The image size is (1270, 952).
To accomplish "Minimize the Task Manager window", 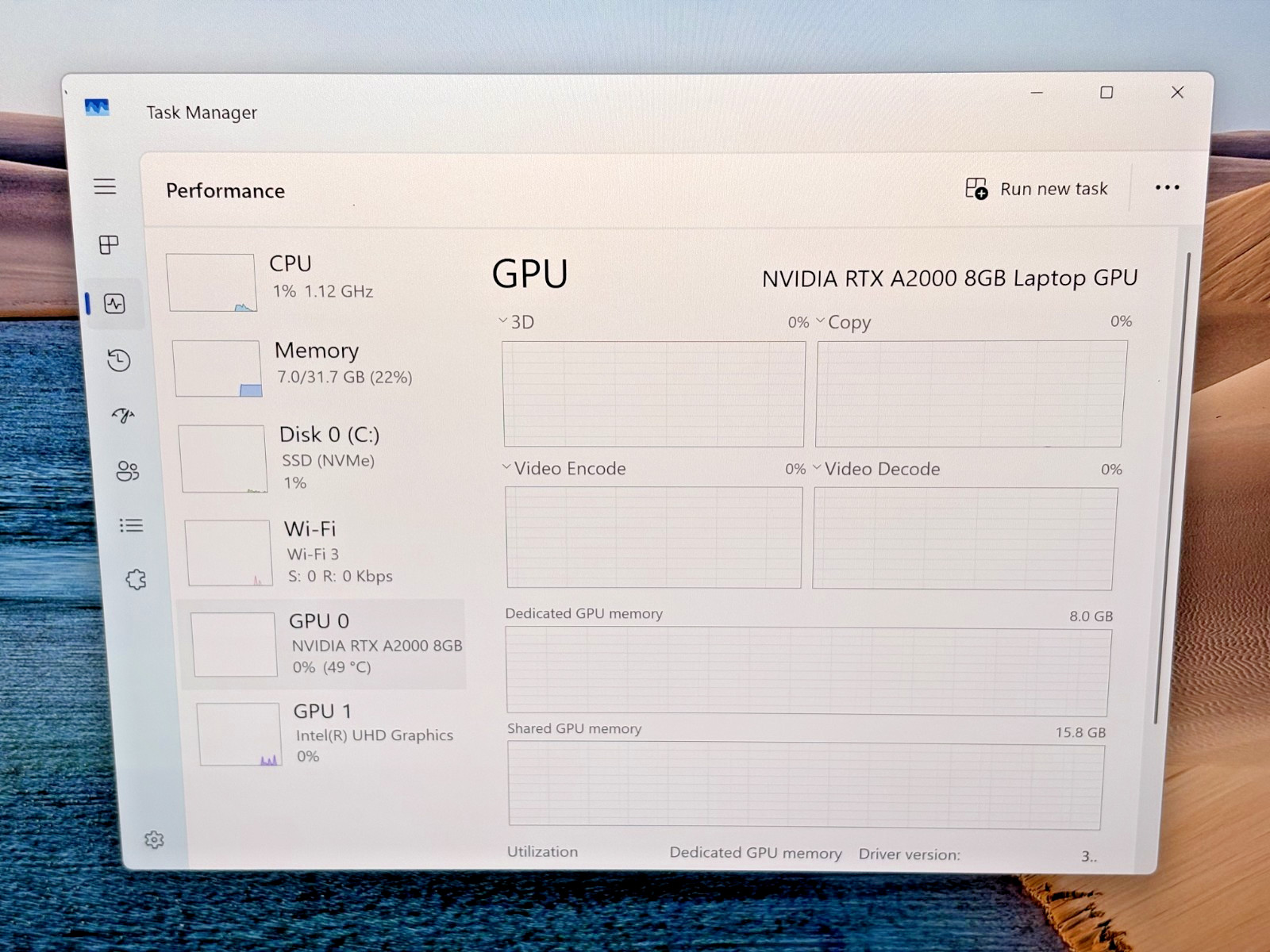I will tap(1037, 93).
